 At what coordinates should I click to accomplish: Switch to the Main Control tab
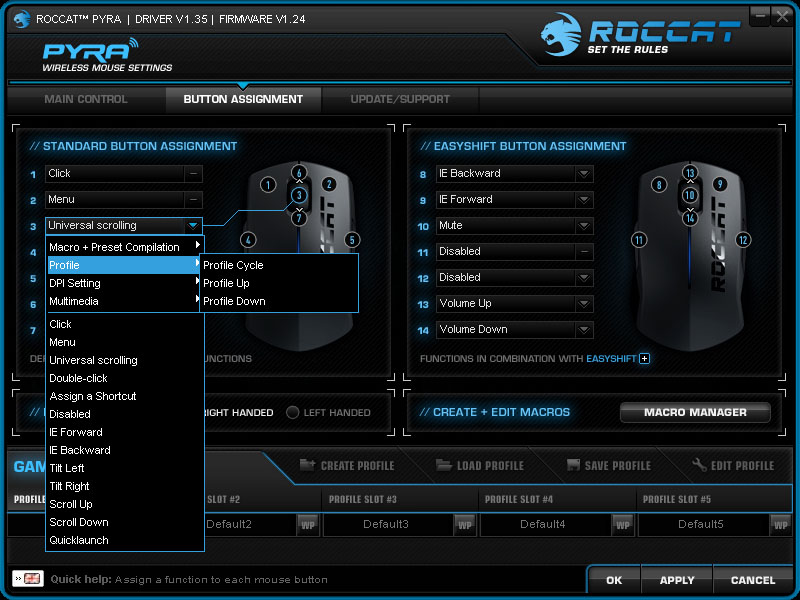pyautogui.click(x=86, y=99)
